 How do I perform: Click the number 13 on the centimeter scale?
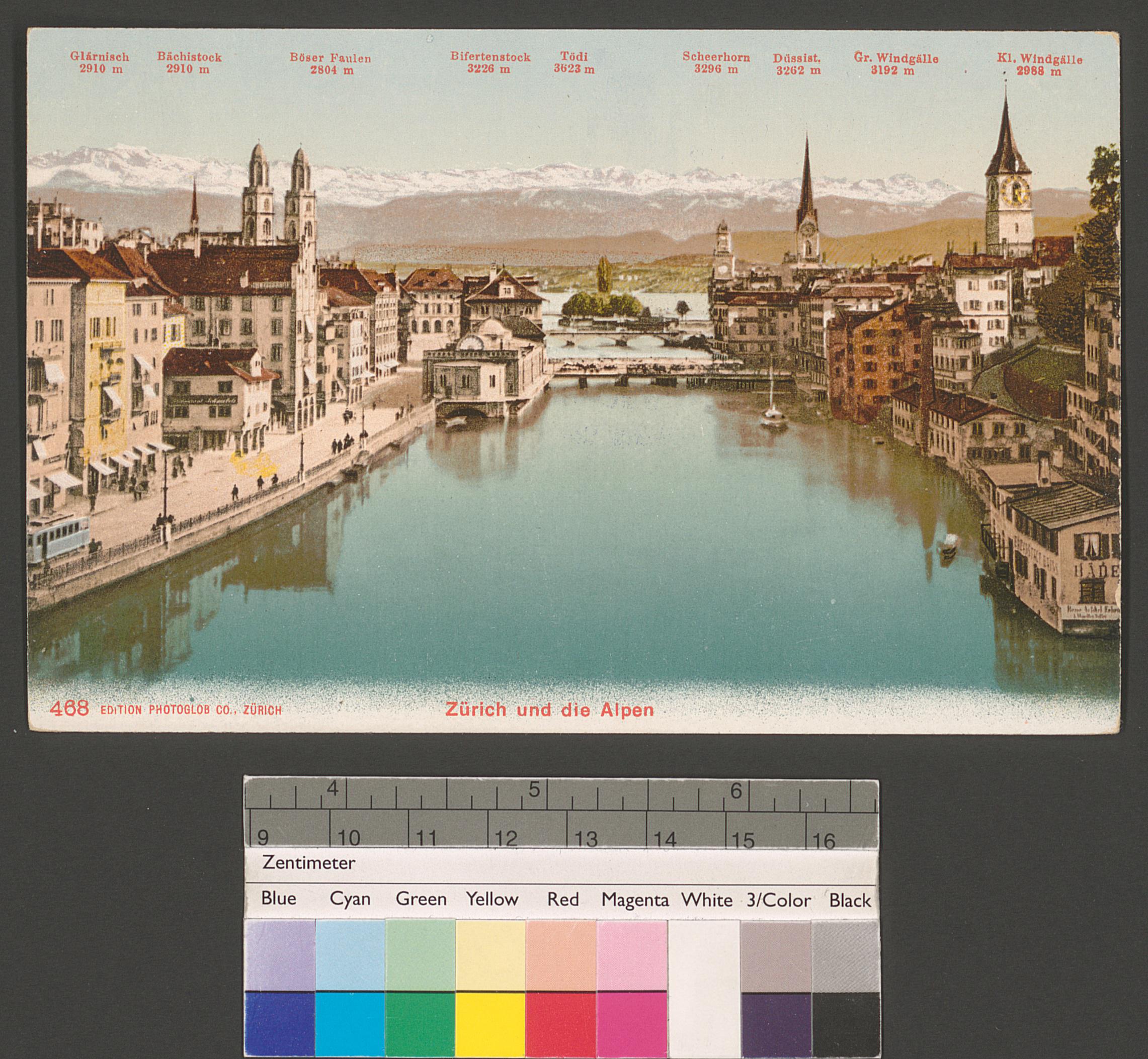(x=586, y=839)
